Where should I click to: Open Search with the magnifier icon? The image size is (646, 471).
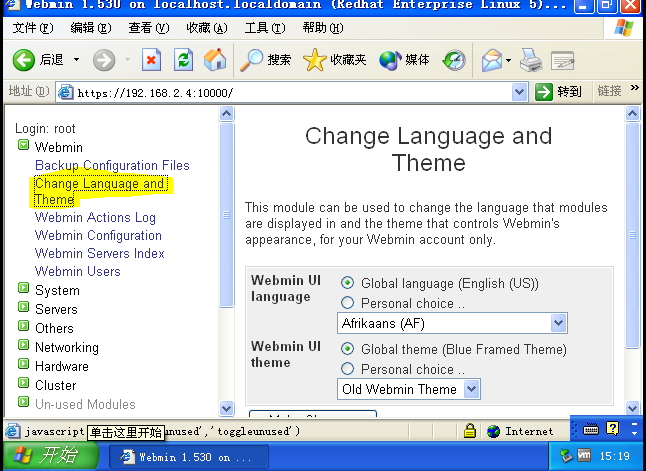251,61
